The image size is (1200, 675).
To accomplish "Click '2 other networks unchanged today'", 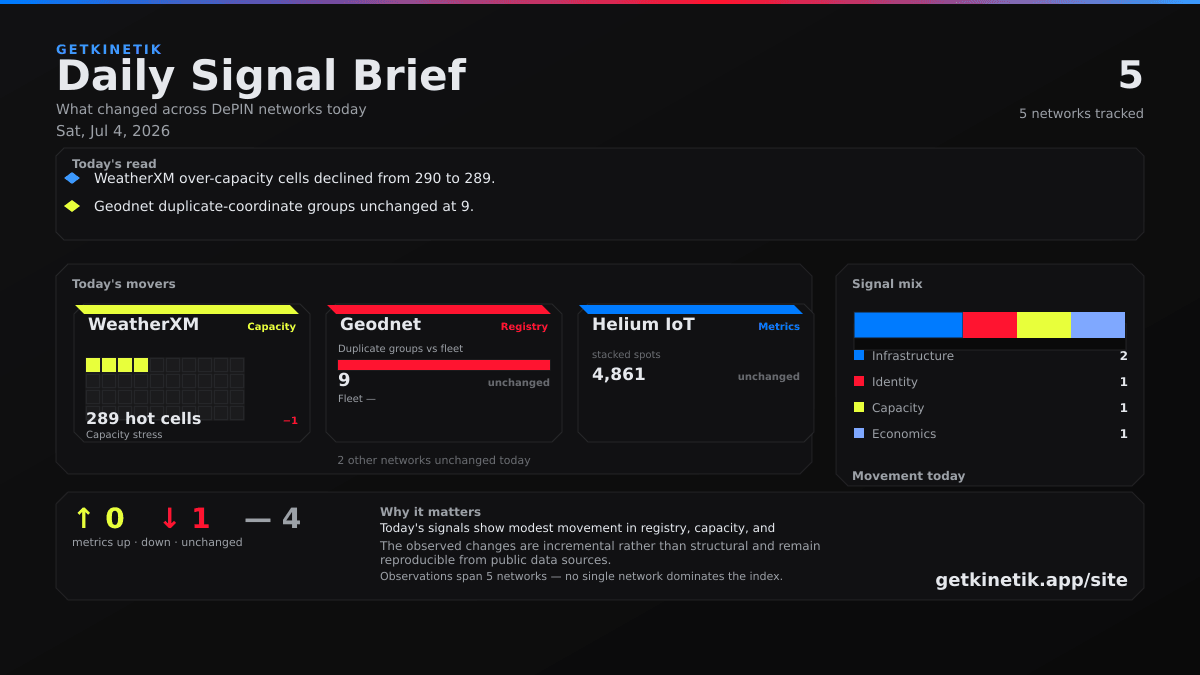I will pyautogui.click(x=434, y=460).
